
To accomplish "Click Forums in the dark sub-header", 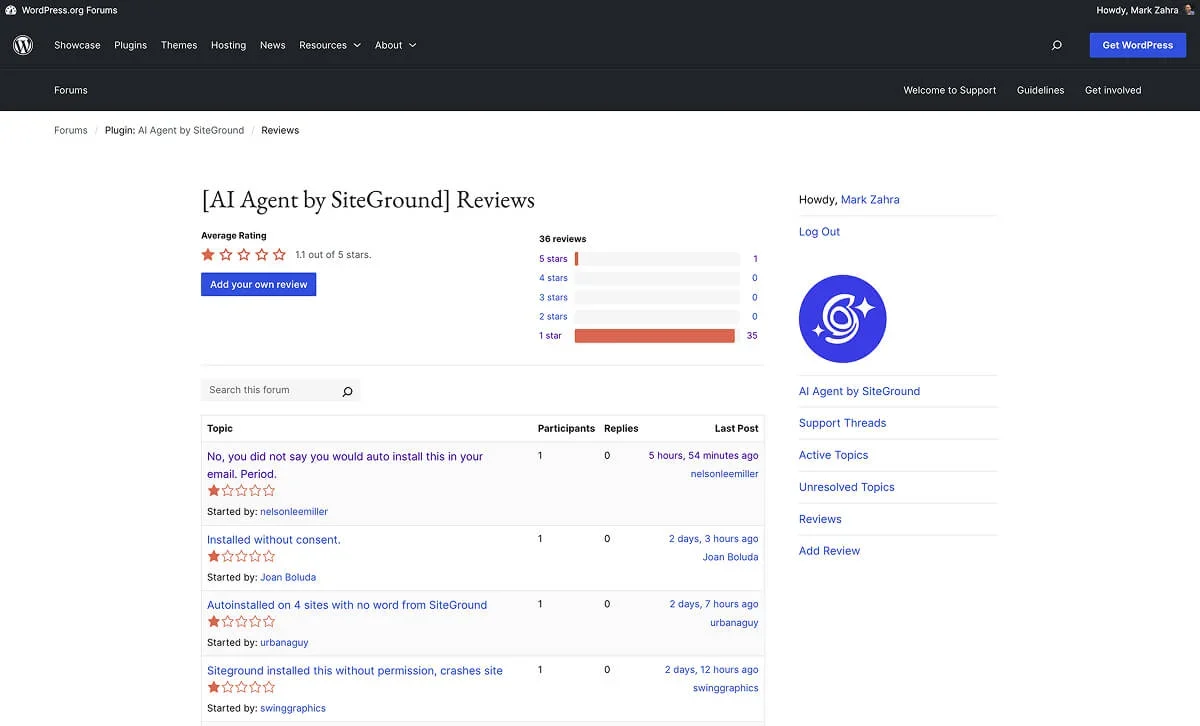I will click(x=71, y=90).
